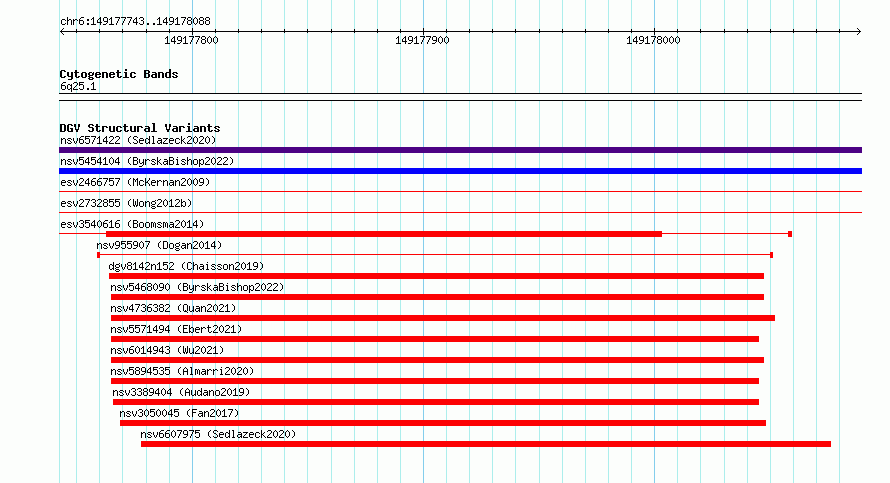
Task: Open nsv3050045 (Fan2017) variant label
Action: (179, 413)
